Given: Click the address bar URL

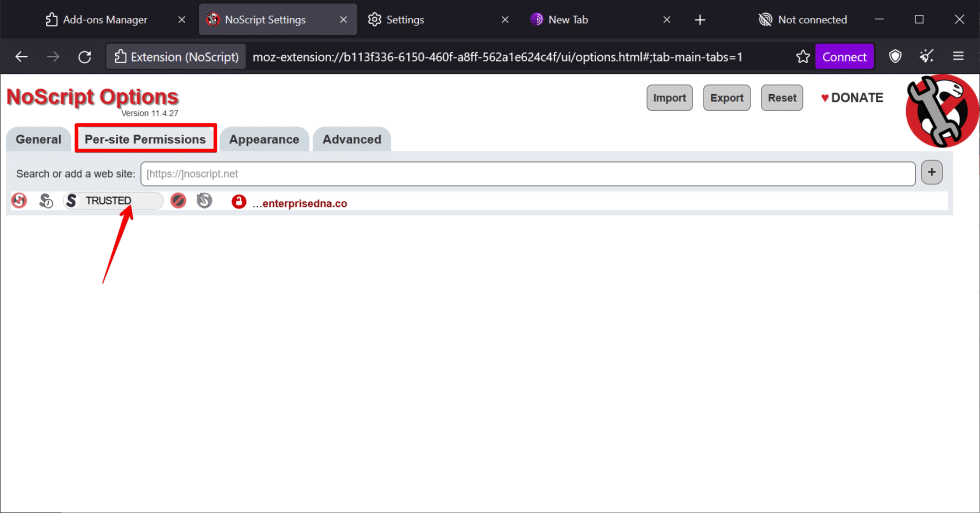Looking at the screenshot, I should 498,57.
